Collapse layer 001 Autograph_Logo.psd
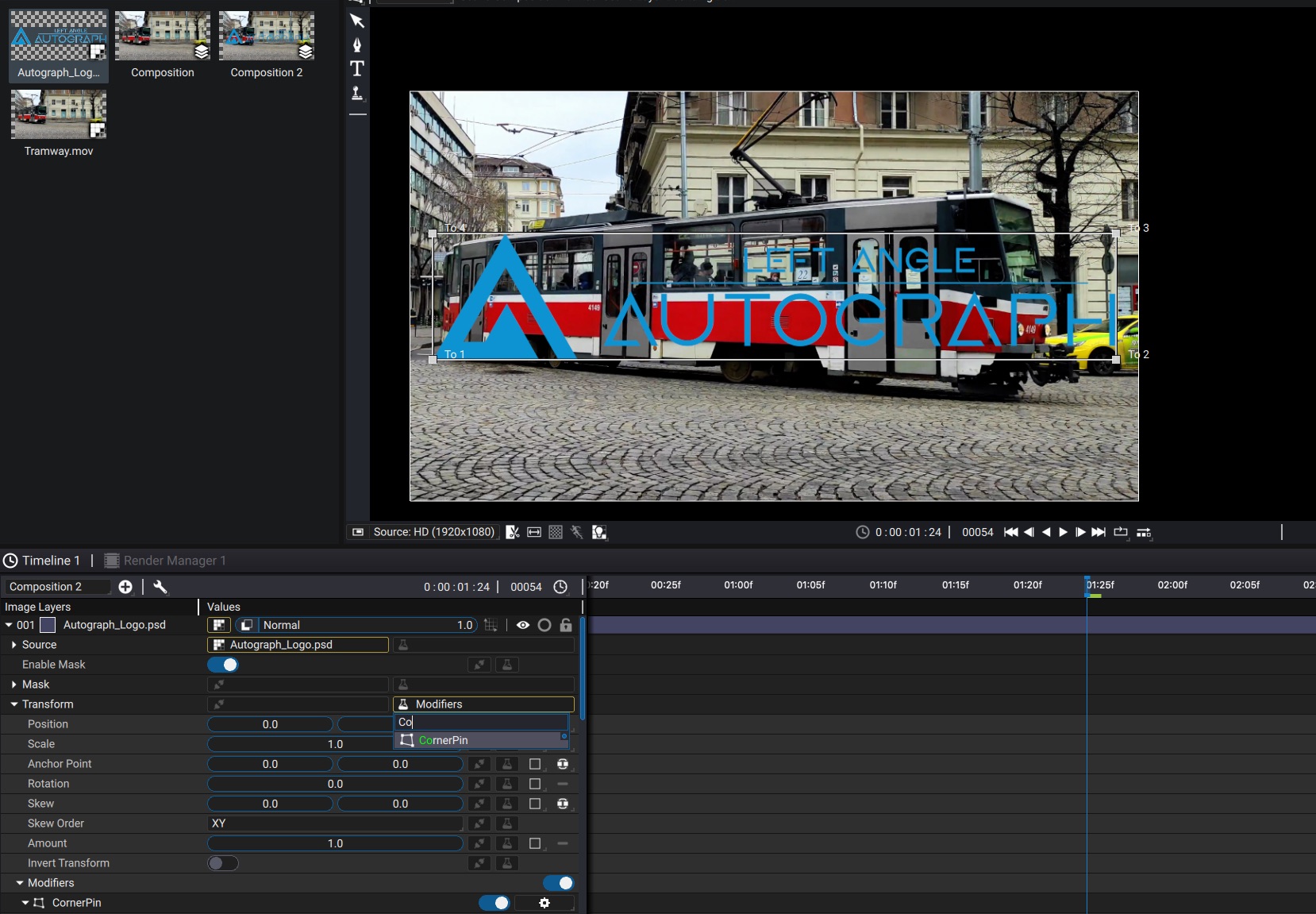The height and width of the screenshot is (914, 1316). (9, 625)
